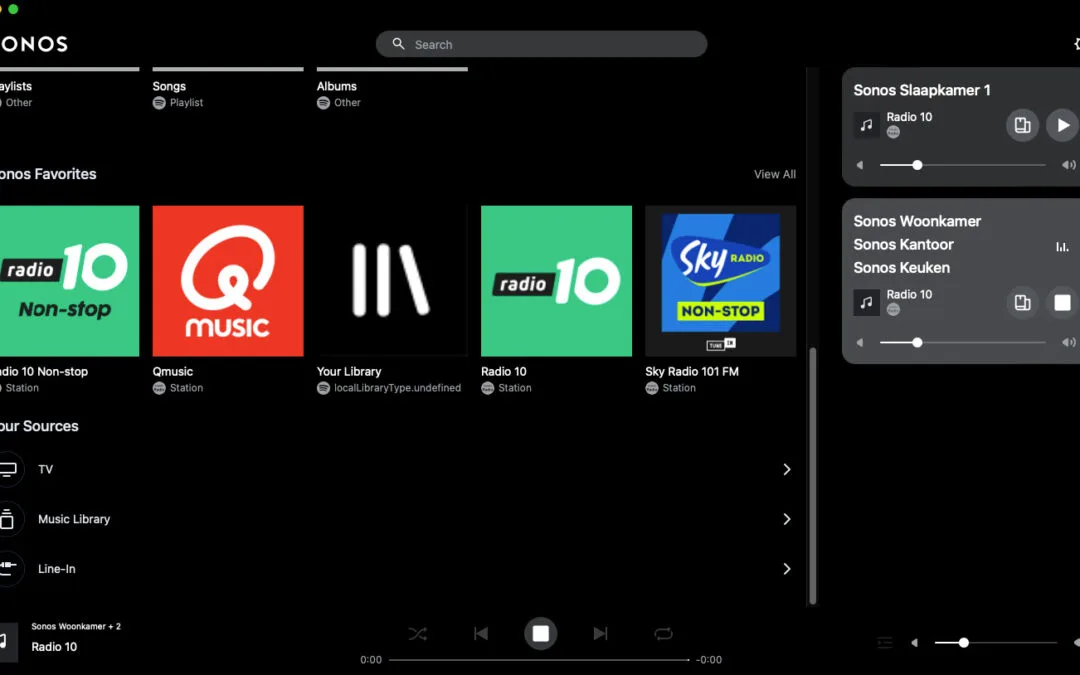Open the TV source icon
Screen dimensions: 1080x675
coord(8,469)
